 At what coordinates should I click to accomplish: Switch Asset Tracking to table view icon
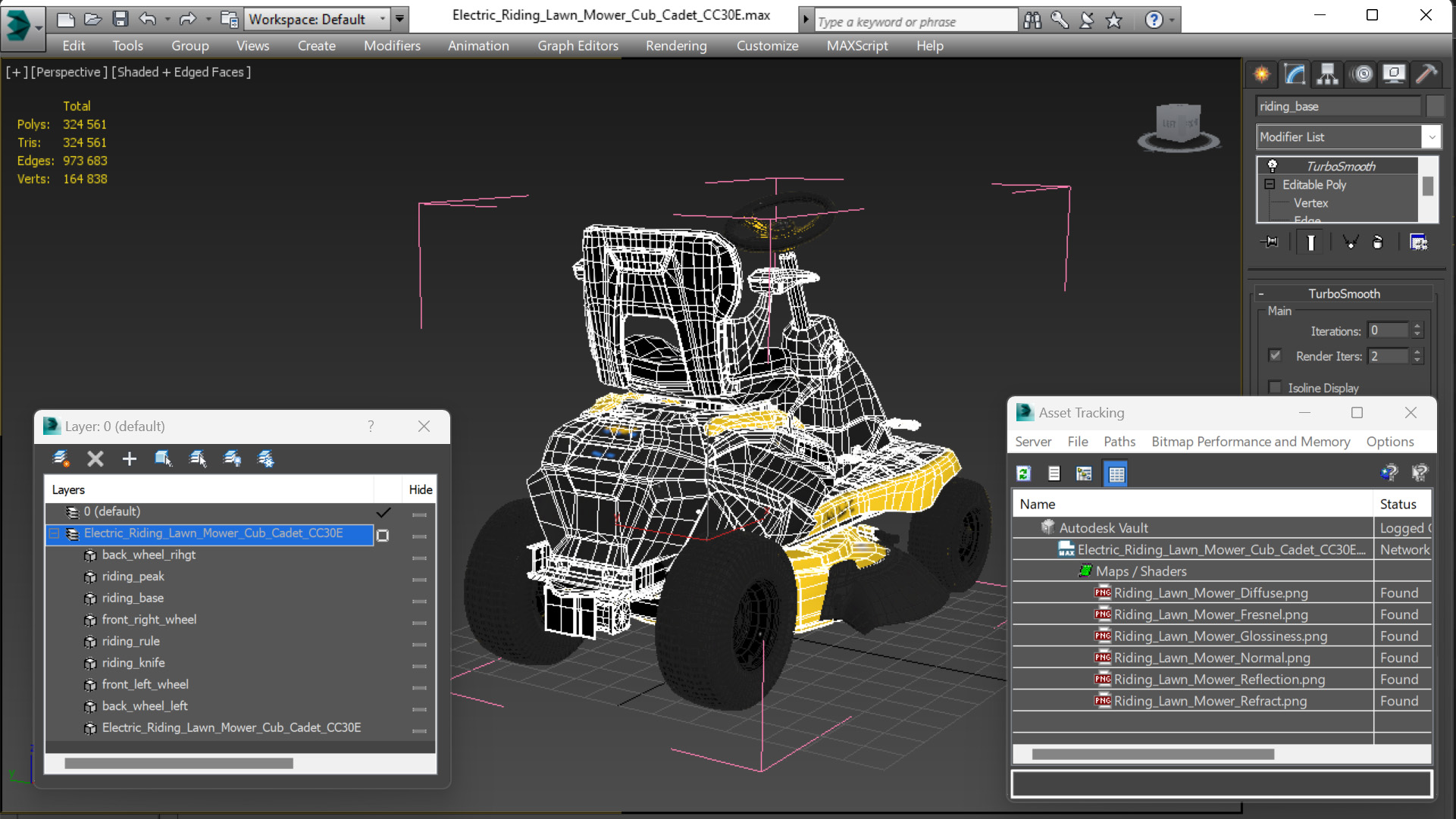point(1116,474)
